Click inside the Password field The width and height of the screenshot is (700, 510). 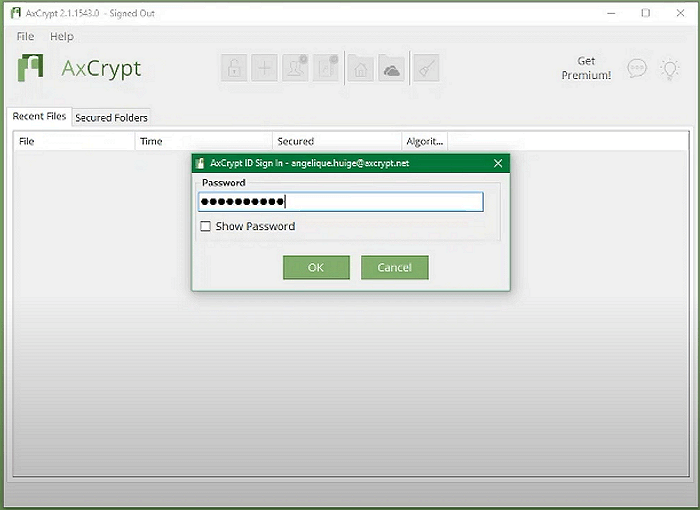pyautogui.click(x=340, y=202)
